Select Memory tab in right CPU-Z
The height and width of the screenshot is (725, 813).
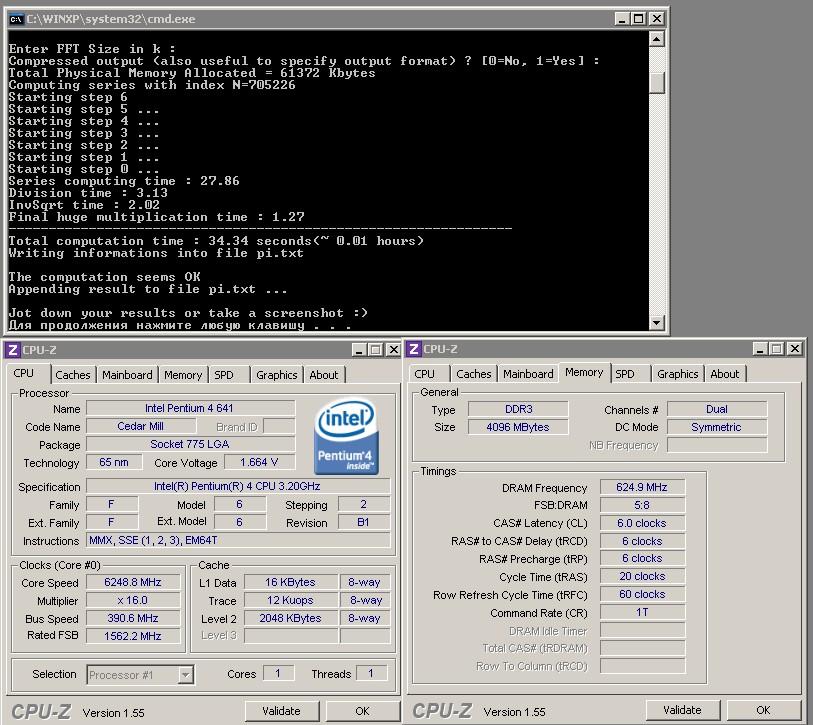[584, 372]
